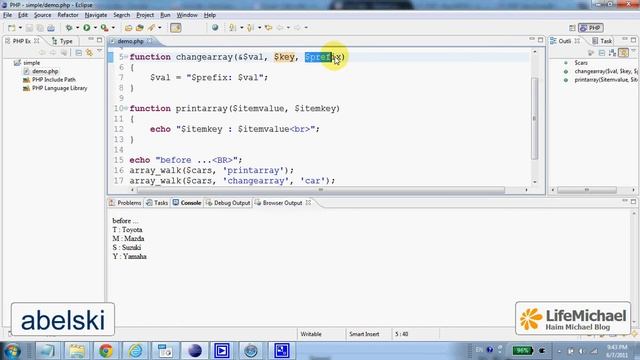Switch to the Tasks tab in bottom panel

coord(157,203)
